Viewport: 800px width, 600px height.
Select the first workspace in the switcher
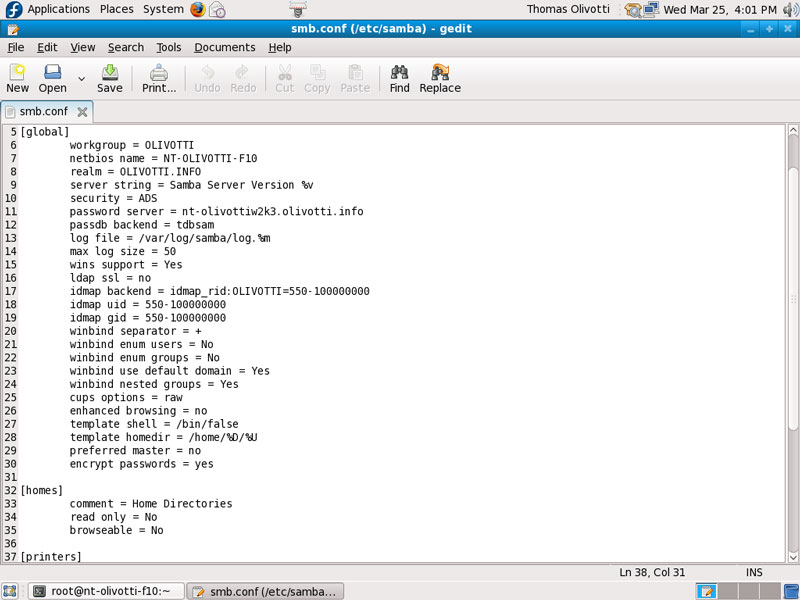pyautogui.click(x=707, y=591)
